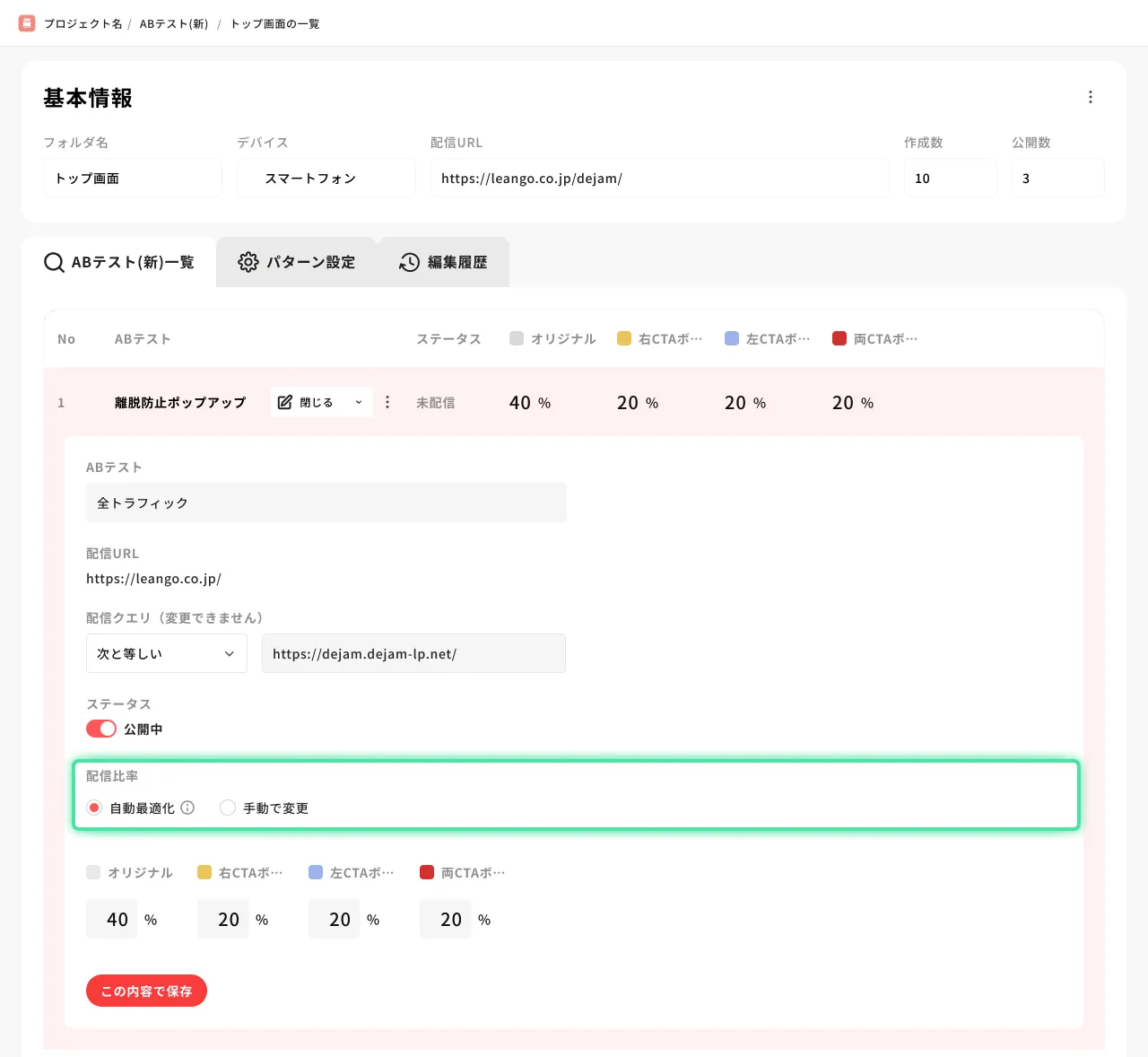
Task: Click the magnifier icon on ABテスト(新)一覧 tab
Action: 54,262
